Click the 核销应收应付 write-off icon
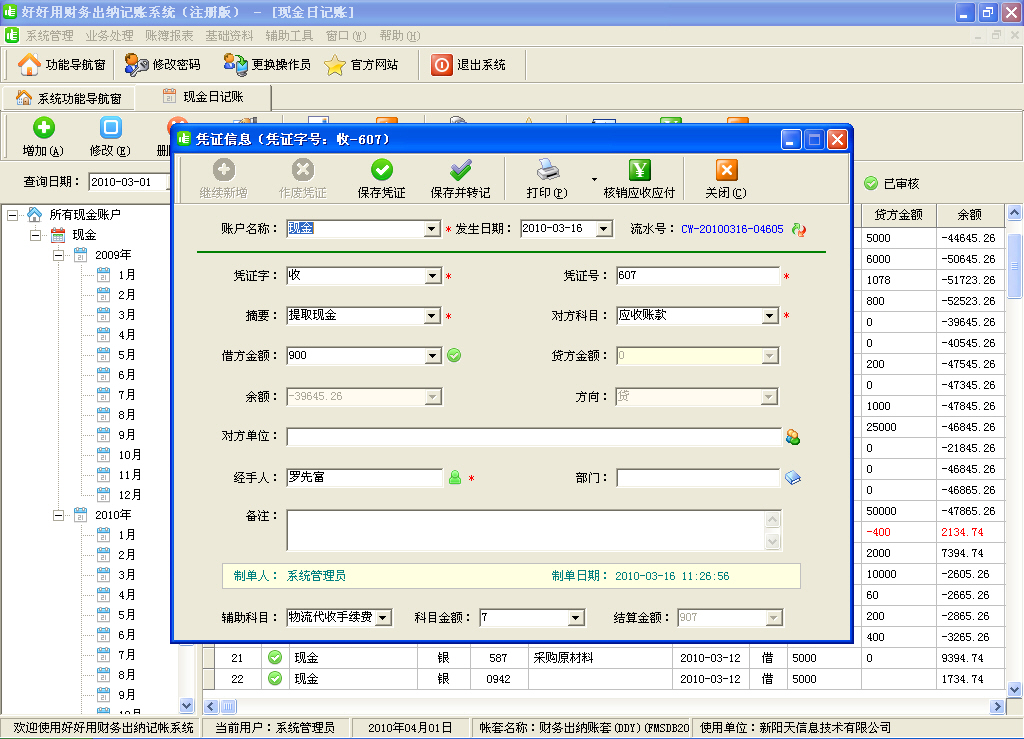The width and height of the screenshot is (1024, 739). (x=640, y=171)
